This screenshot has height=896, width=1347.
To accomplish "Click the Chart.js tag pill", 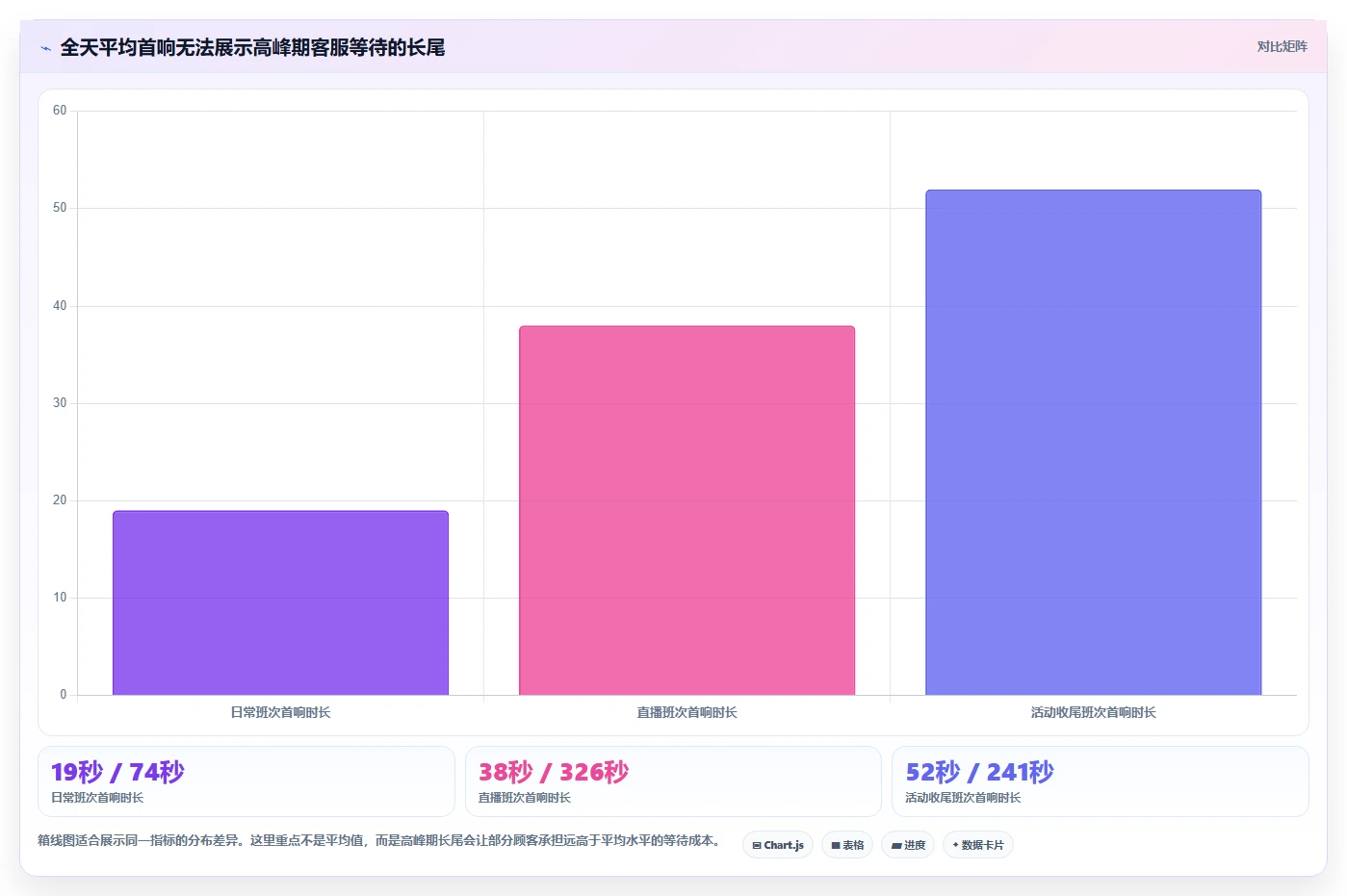I will [778, 845].
